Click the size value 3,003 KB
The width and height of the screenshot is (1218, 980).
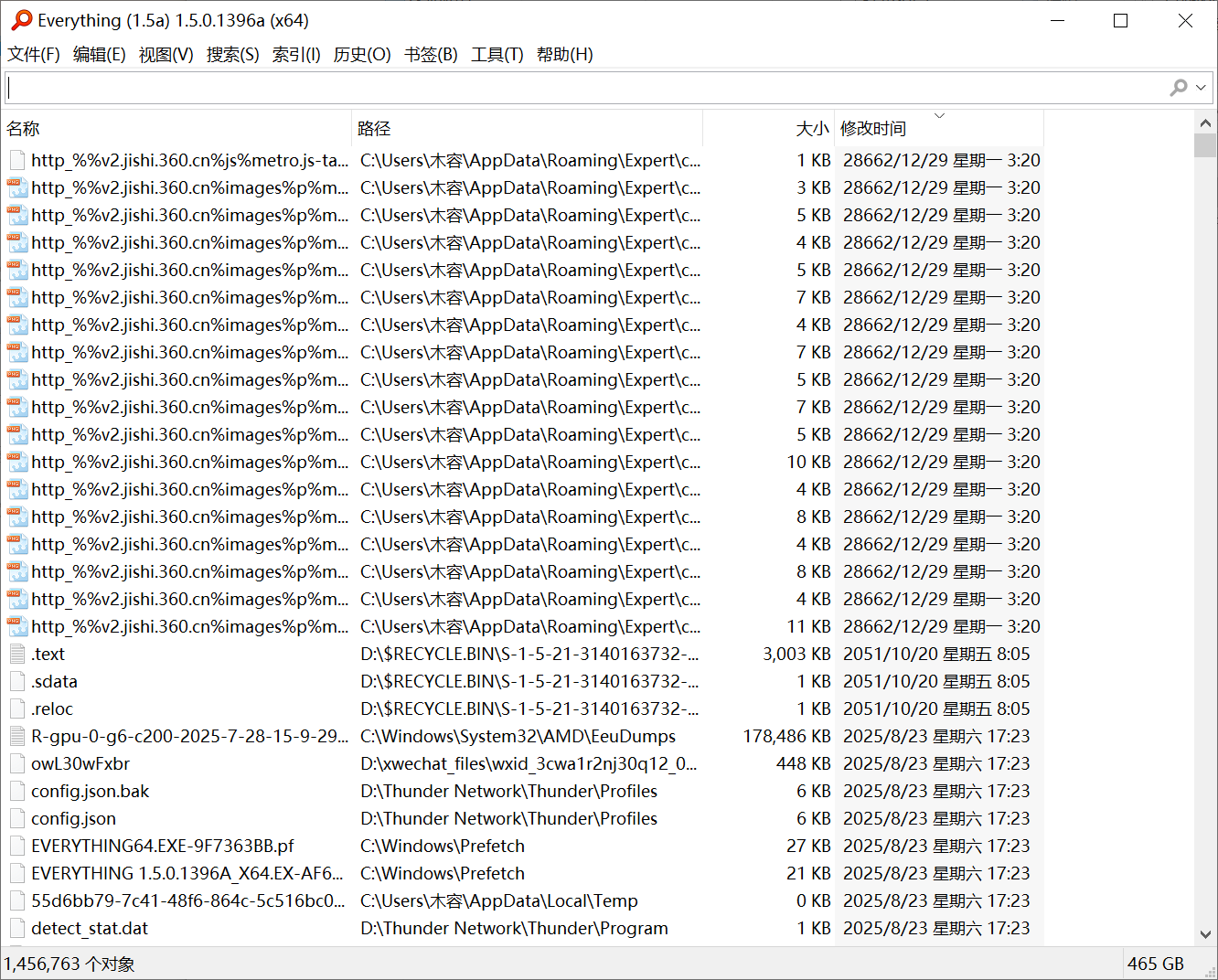pos(796,655)
